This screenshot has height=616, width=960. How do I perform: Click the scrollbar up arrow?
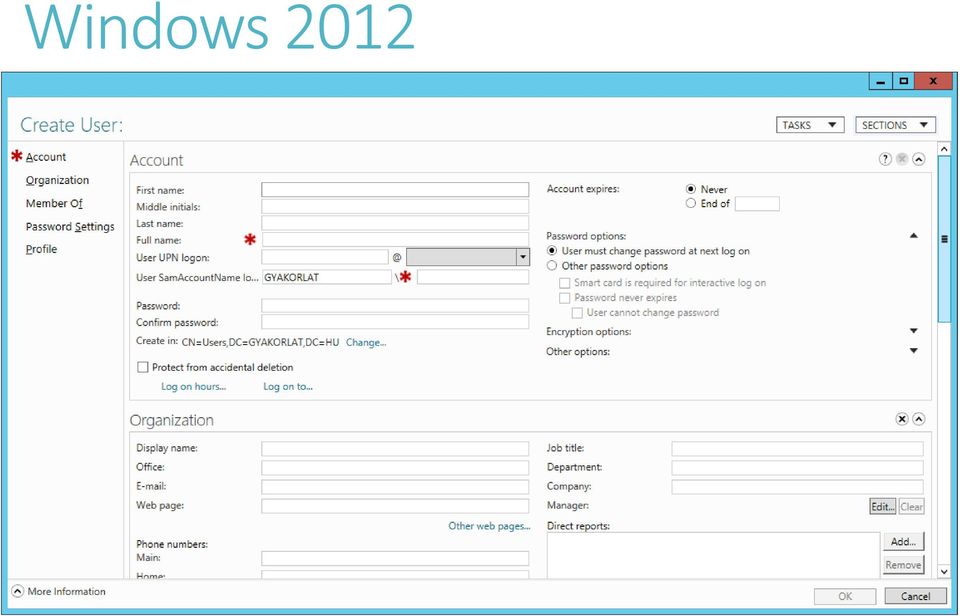(x=944, y=149)
